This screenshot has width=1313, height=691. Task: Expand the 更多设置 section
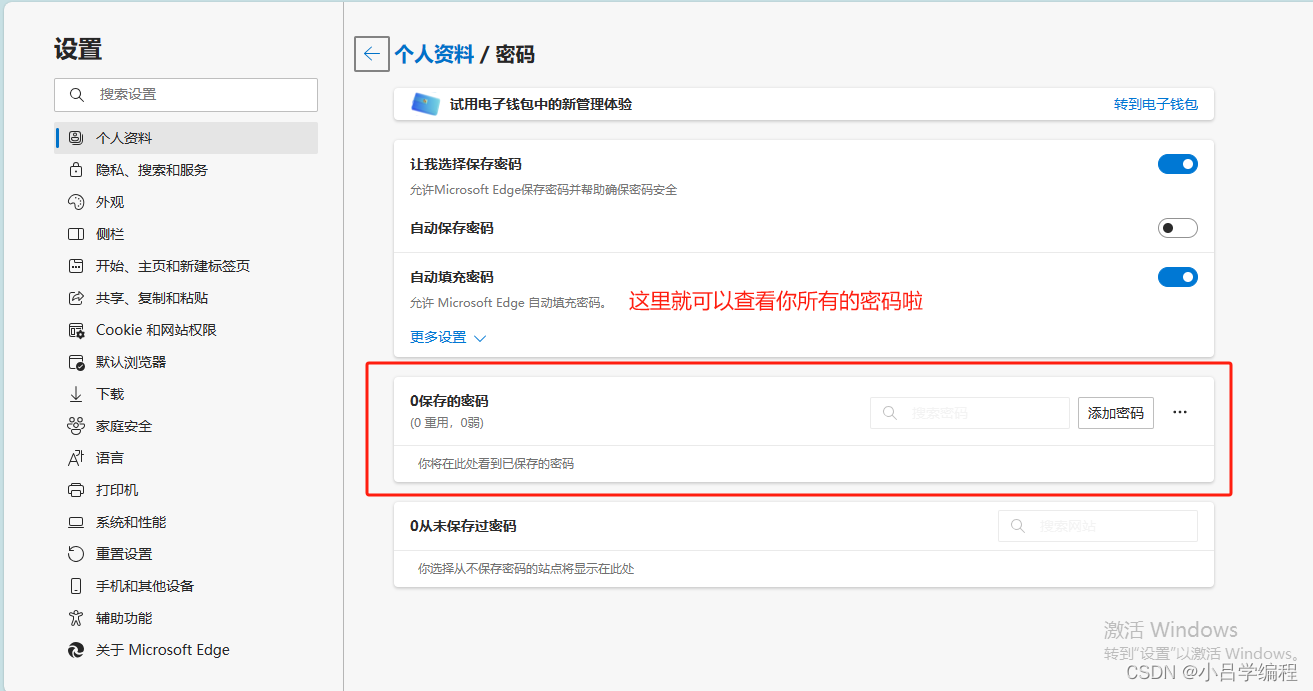coord(448,338)
